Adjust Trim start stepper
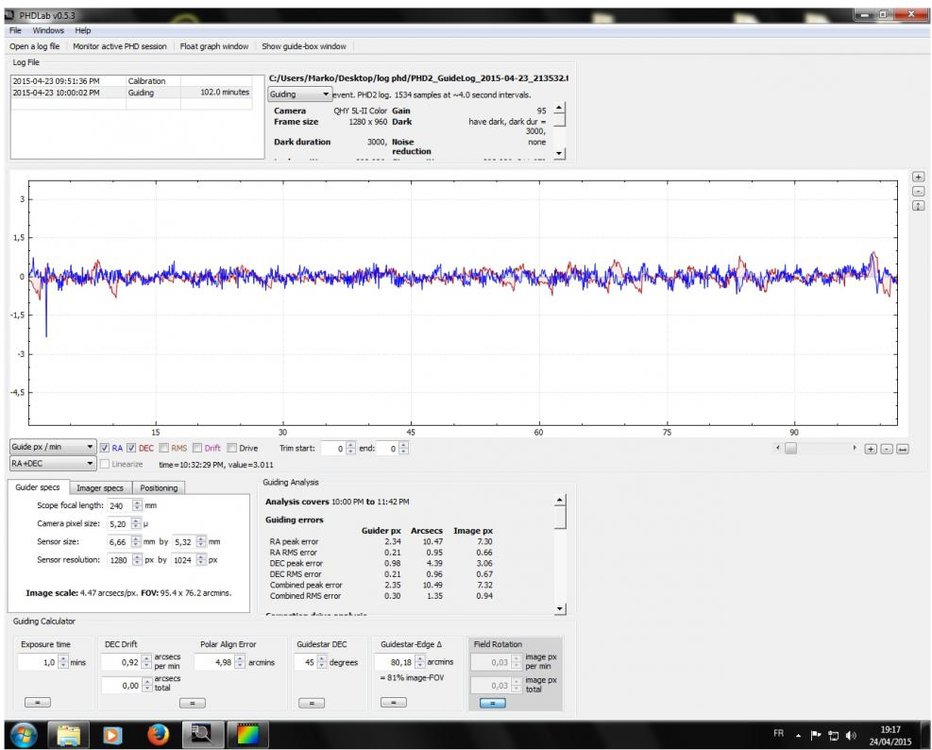The image size is (932, 750). (350, 448)
